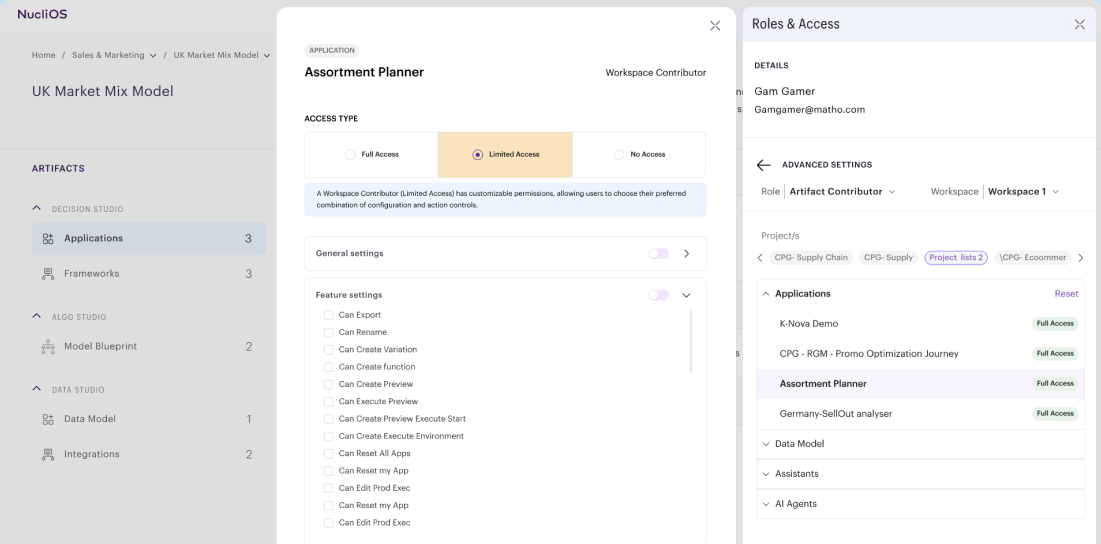Collapse the Algo Studio group

point(37,317)
